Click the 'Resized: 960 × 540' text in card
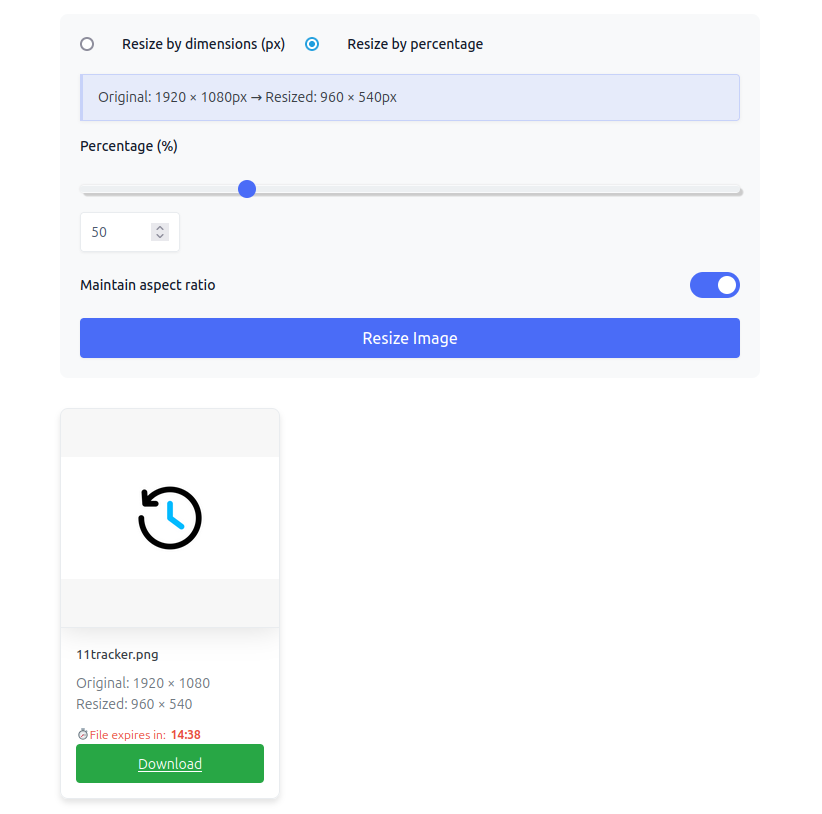Screen dimensions: 822x814 (134, 704)
